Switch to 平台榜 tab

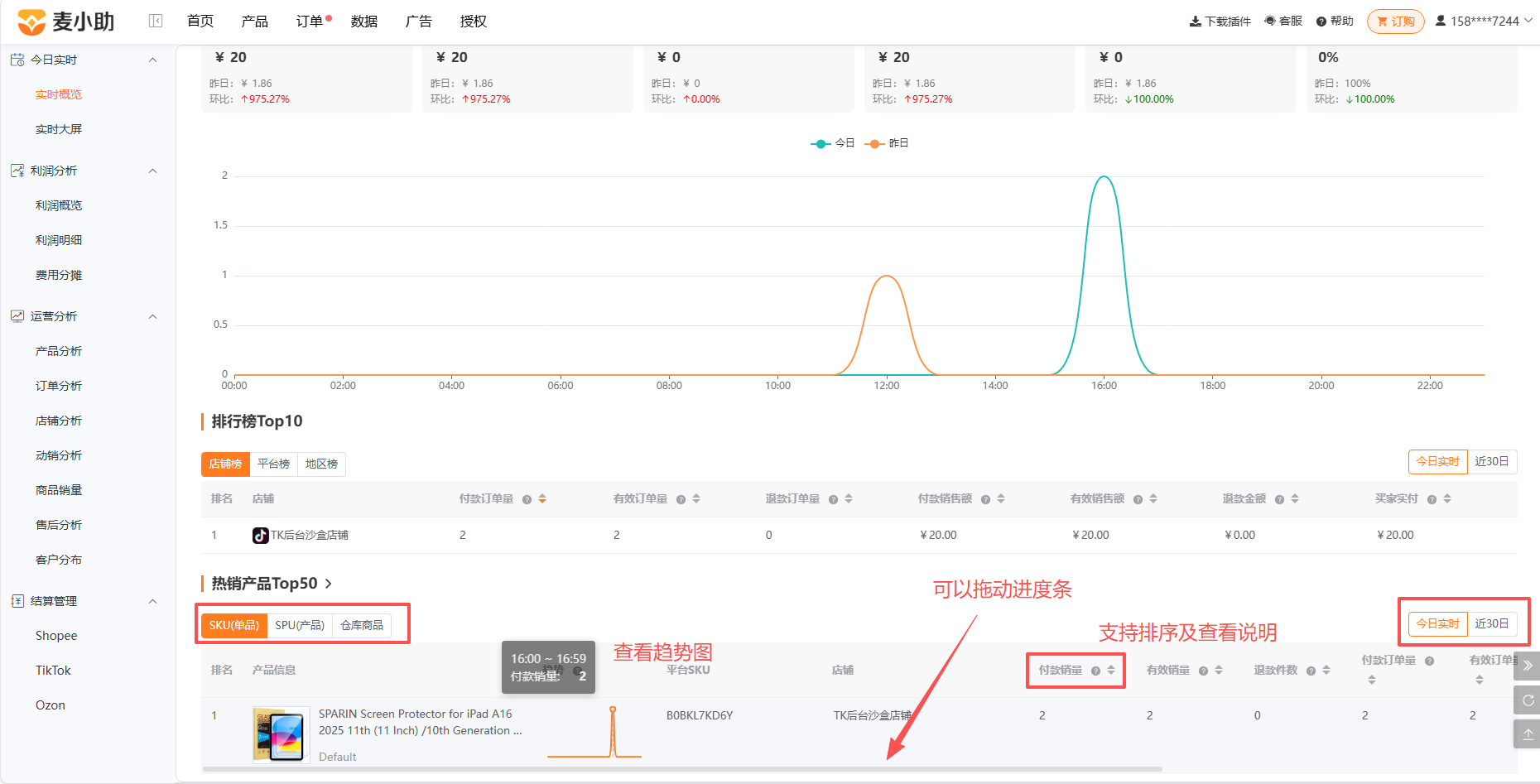coord(274,464)
